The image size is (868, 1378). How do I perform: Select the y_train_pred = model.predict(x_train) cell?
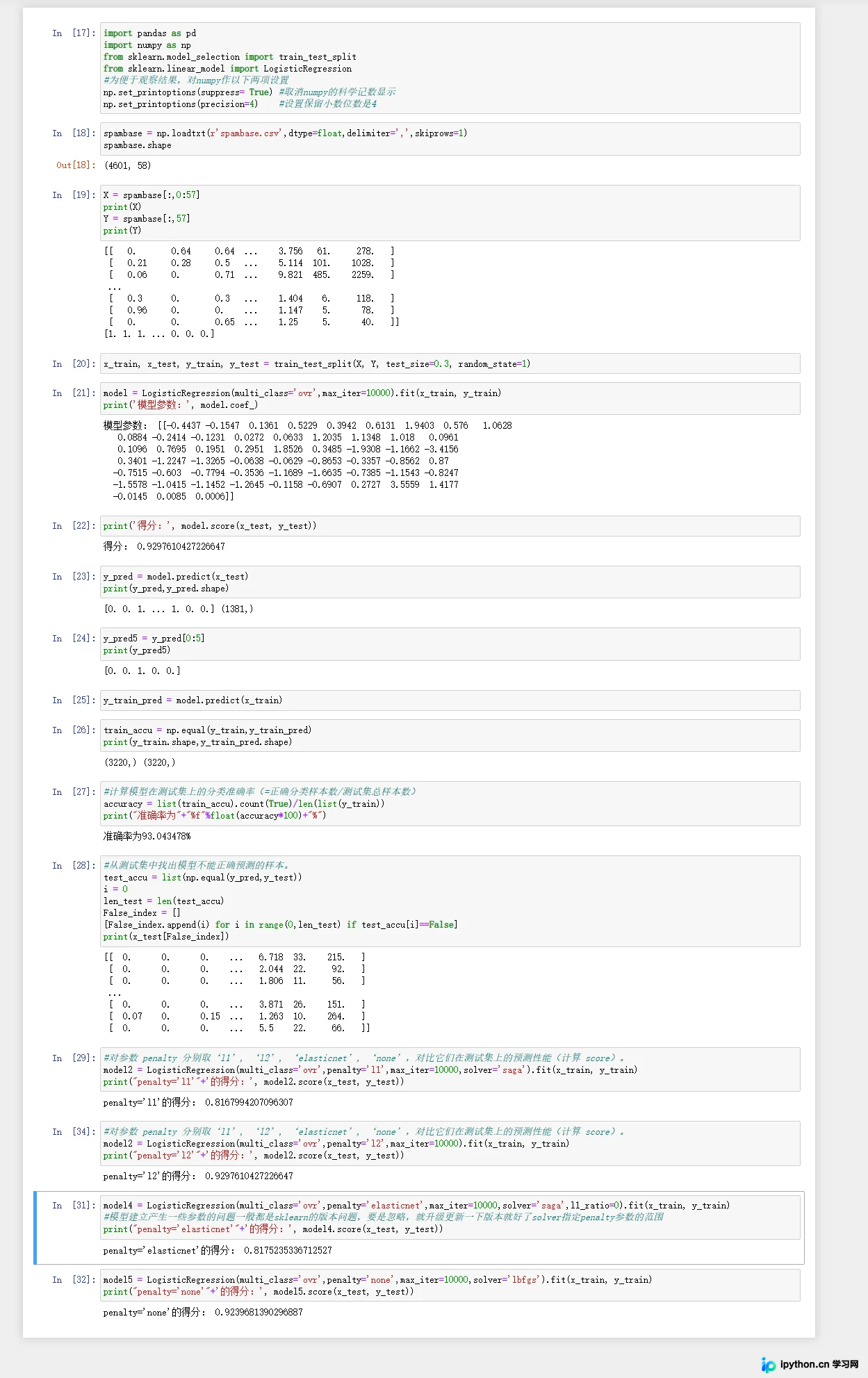click(450, 700)
